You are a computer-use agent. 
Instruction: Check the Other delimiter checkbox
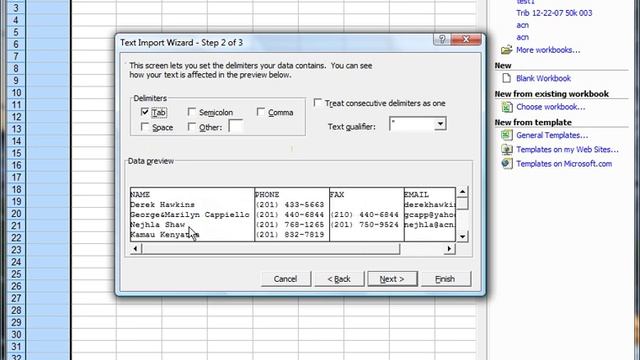coord(191,127)
